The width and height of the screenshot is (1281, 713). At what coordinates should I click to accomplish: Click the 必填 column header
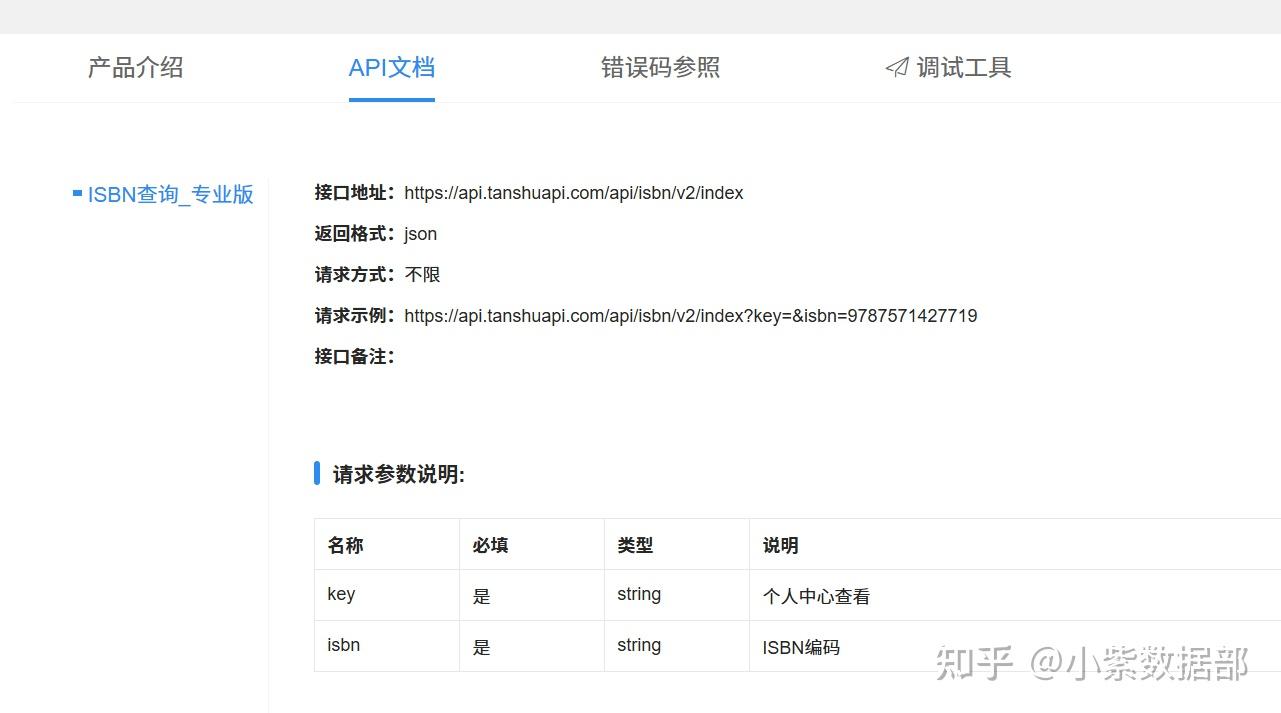tap(532, 545)
